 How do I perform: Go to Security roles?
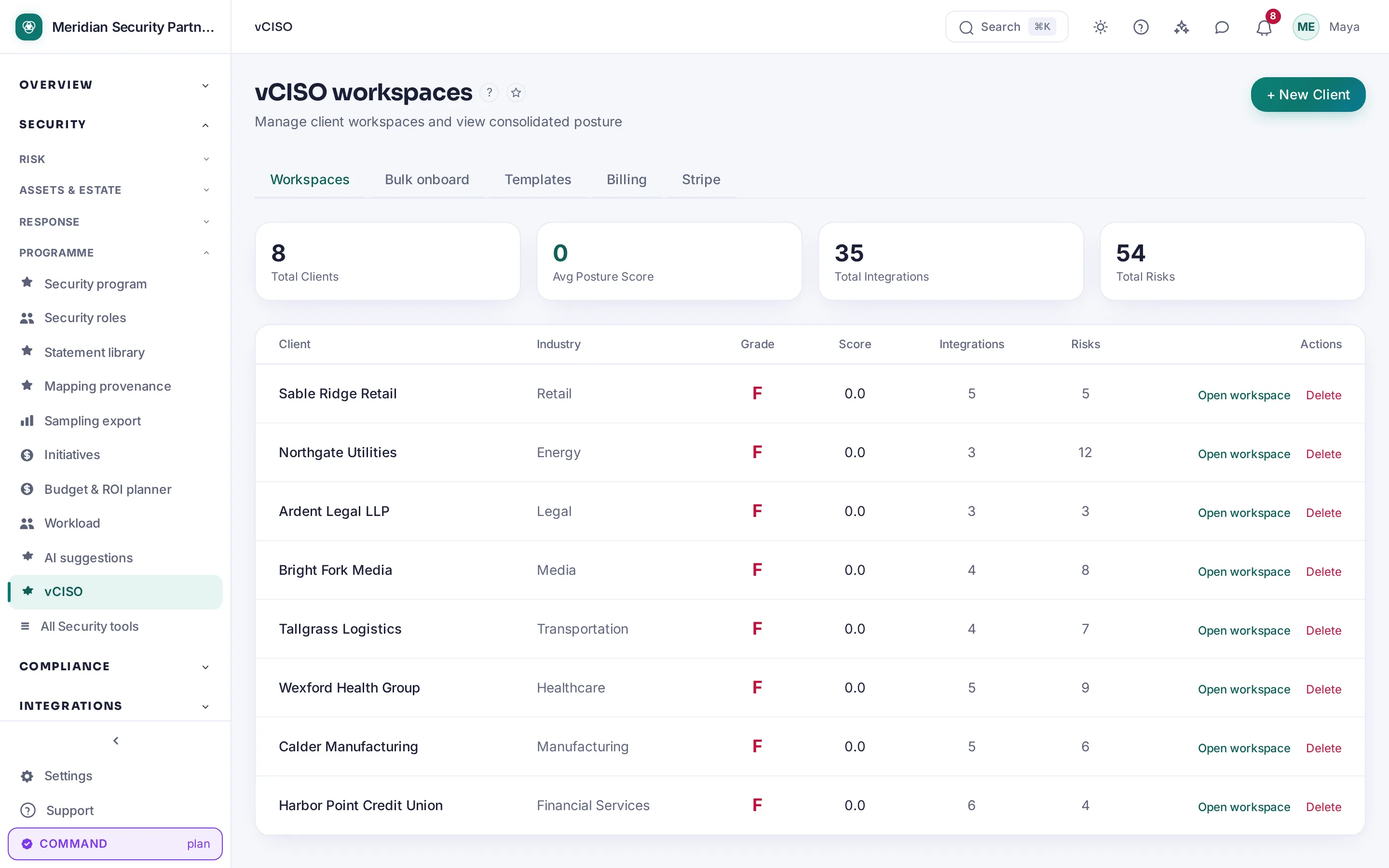115,317
